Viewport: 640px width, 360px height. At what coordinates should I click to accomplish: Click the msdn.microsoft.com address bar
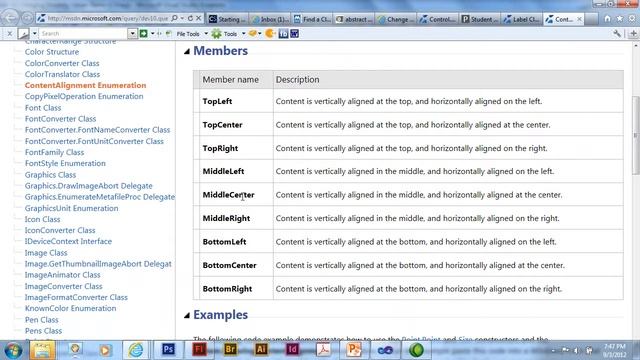pos(107,18)
